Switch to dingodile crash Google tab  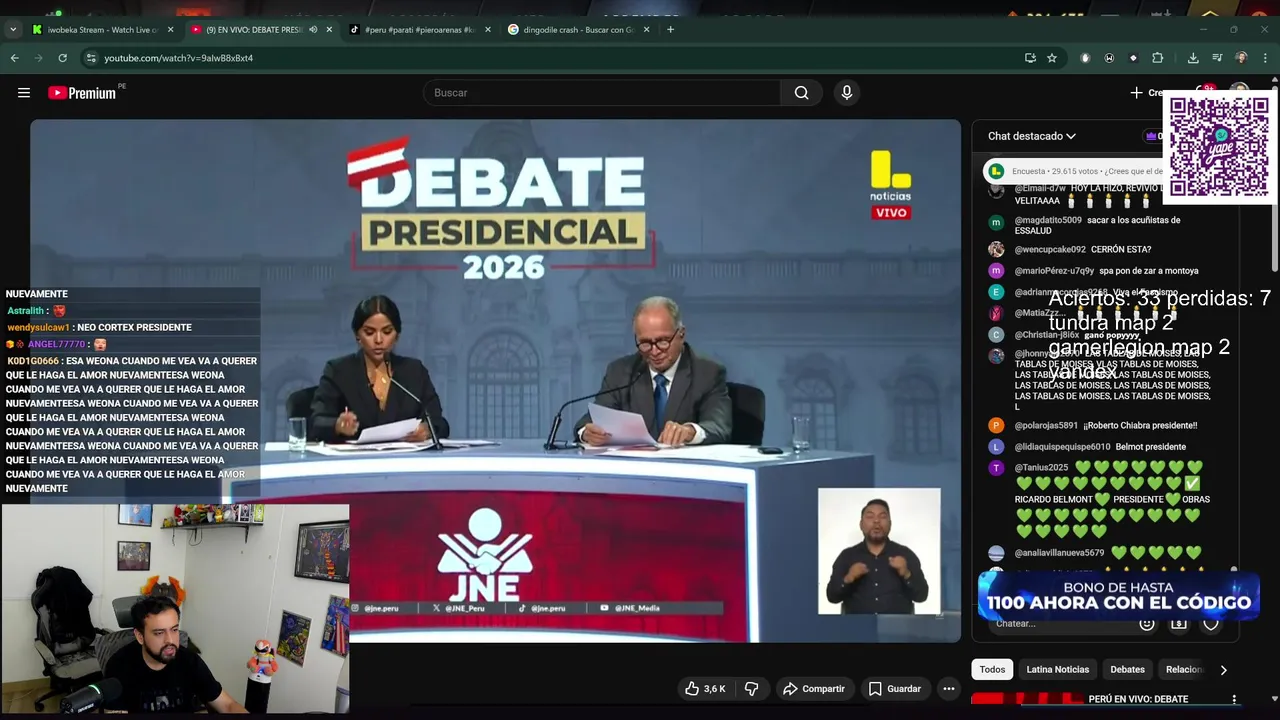click(x=577, y=30)
